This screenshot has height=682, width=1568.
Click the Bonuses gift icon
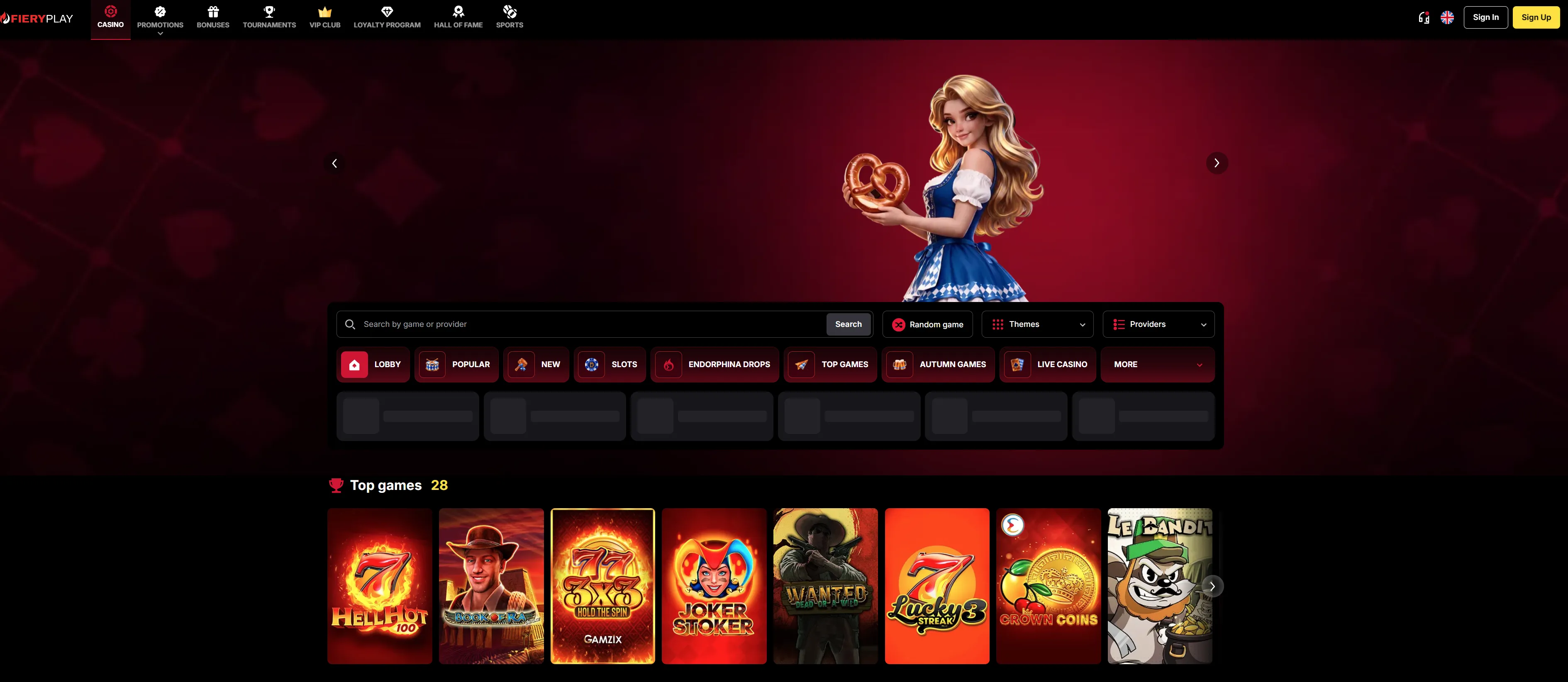(213, 12)
